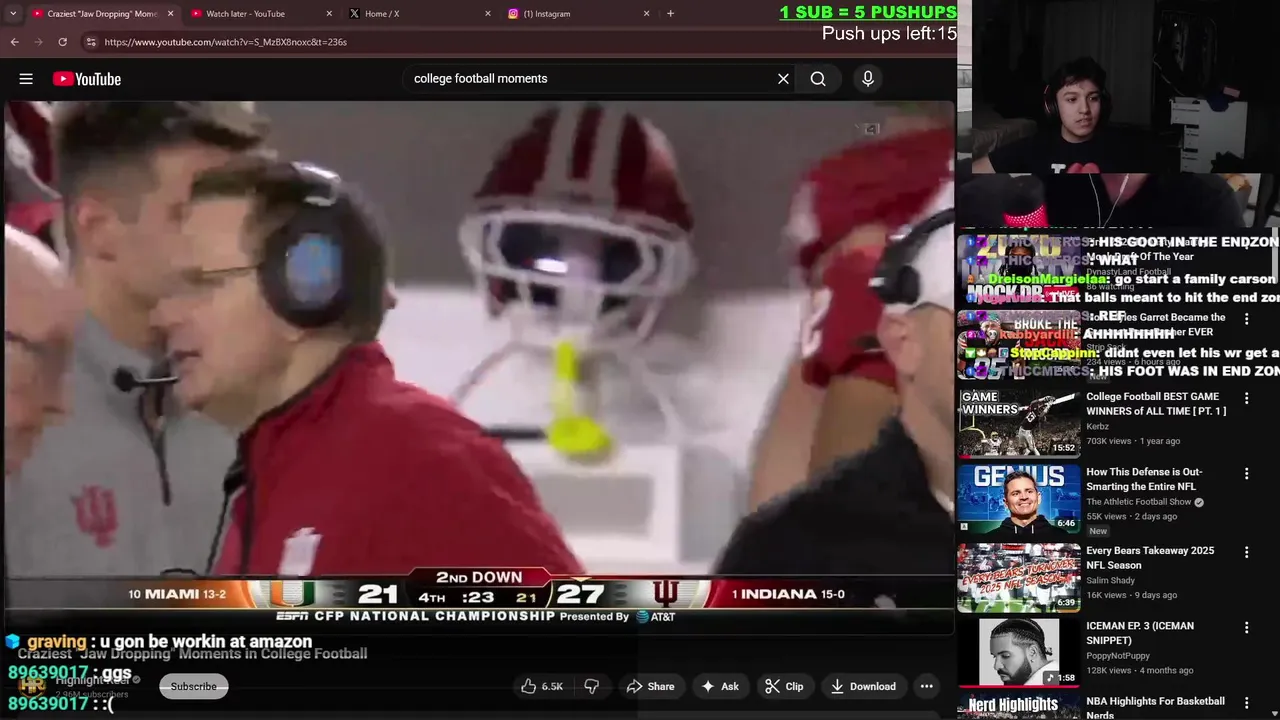Select the Craziest Jaw Dropping Moments tab

[x=102, y=14]
